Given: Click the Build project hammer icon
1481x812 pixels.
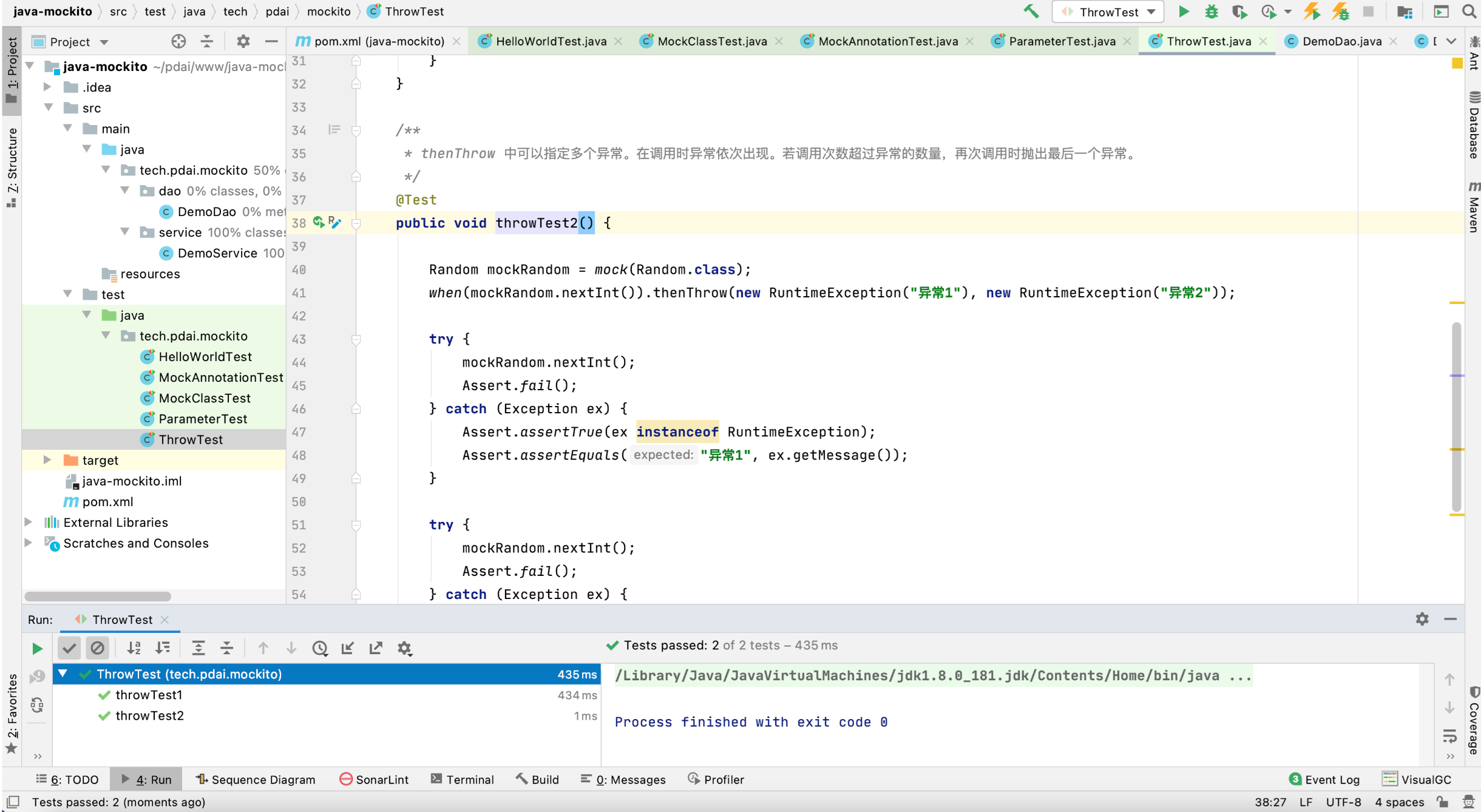Looking at the screenshot, I should (1031, 12).
